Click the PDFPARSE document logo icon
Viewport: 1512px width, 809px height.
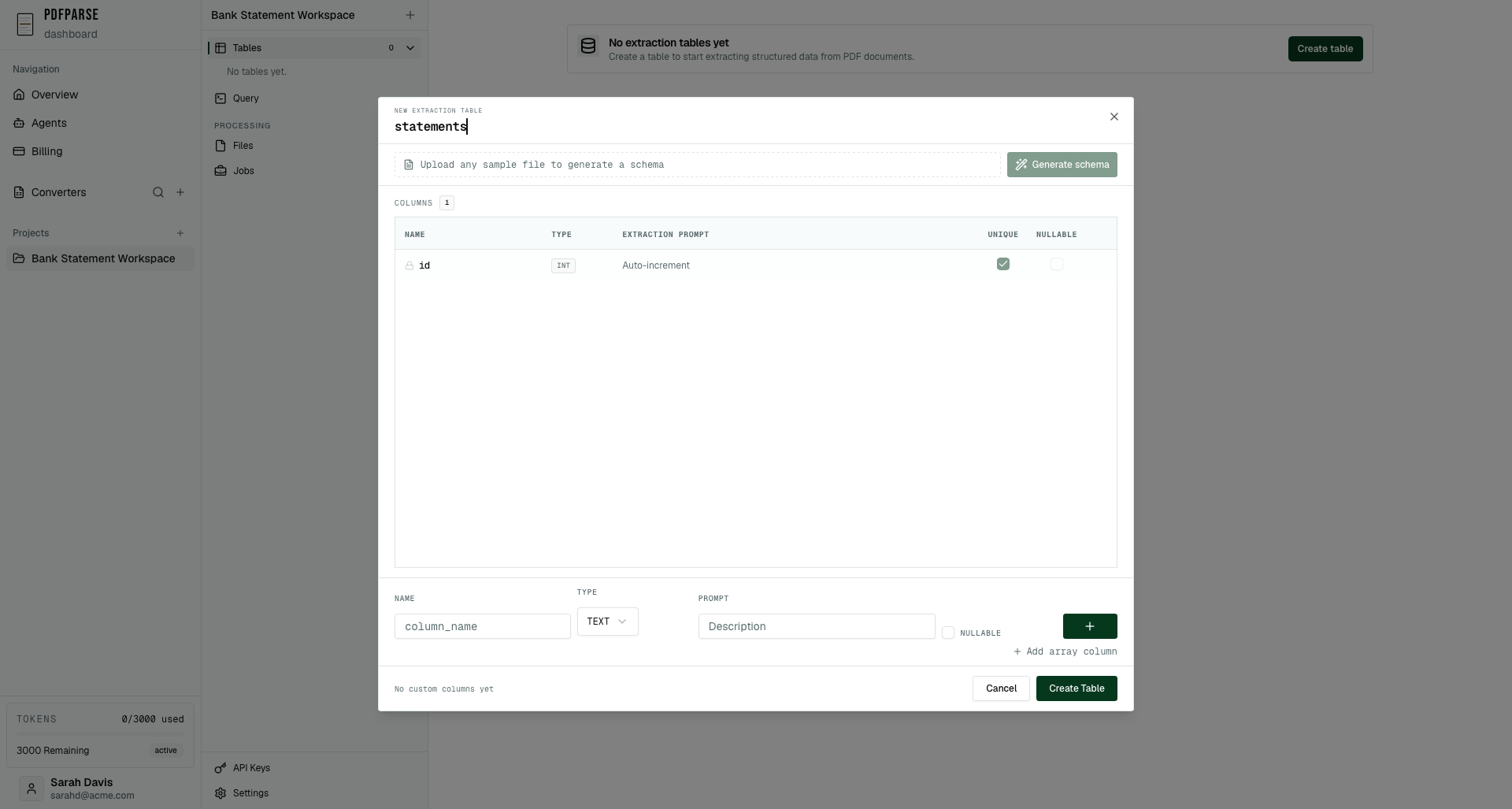tap(25, 24)
